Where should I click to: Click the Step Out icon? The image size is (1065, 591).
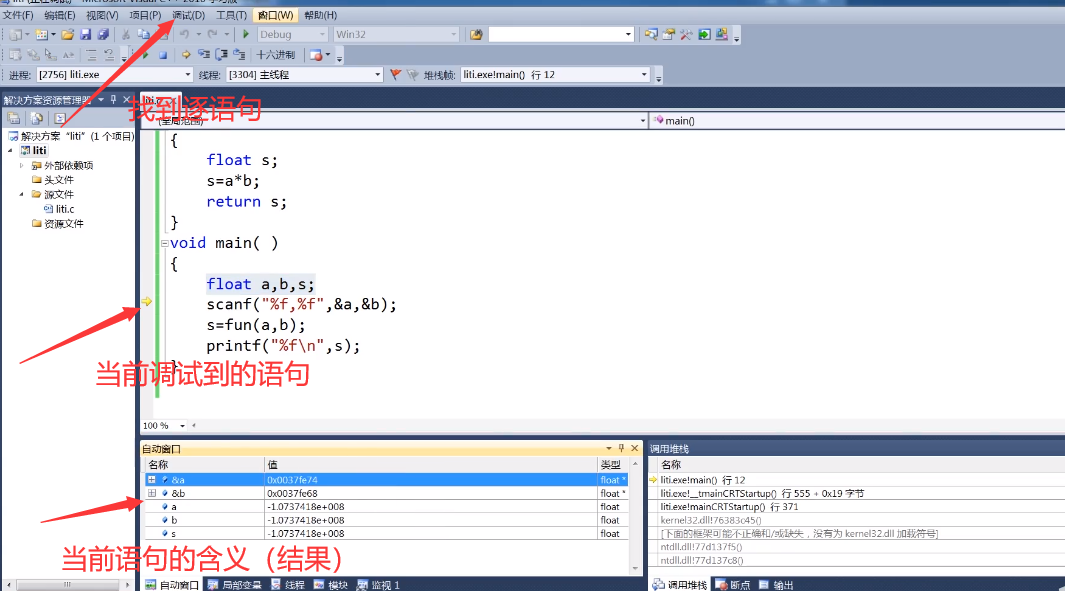pyautogui.click(x=239, y=54)
